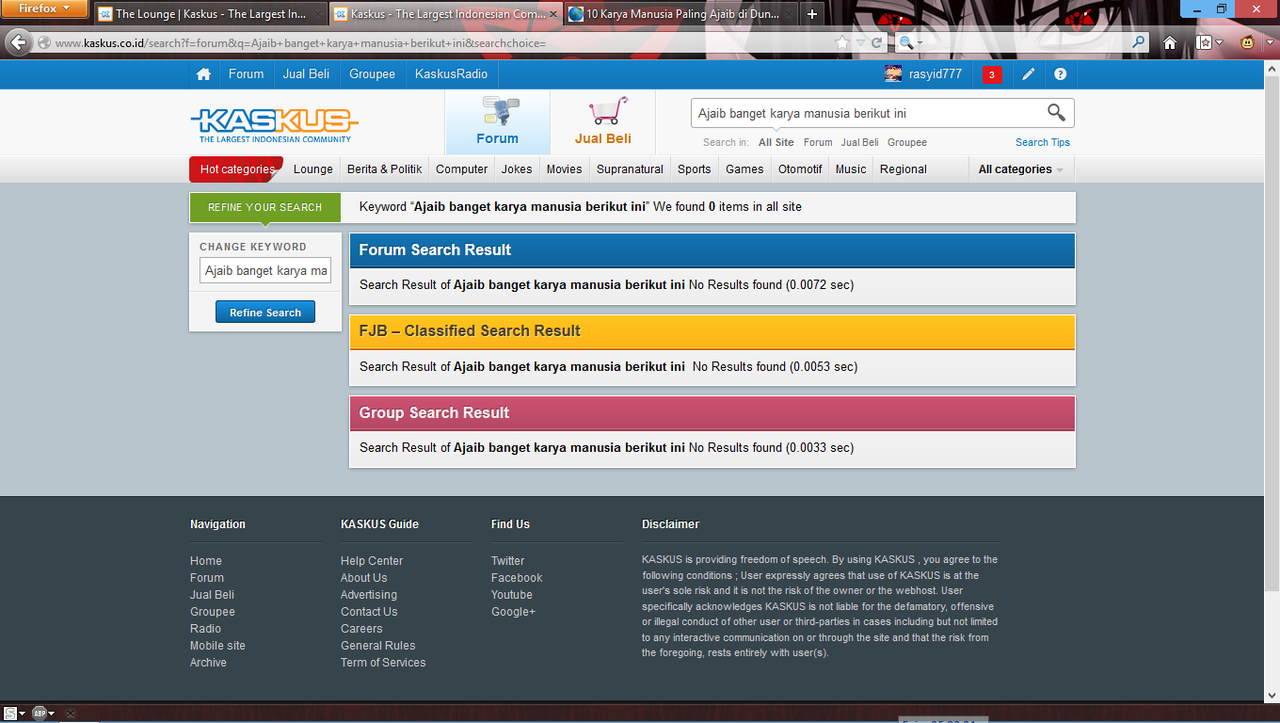1280x723 pixels.
Task: Open Jual Beli in the top bar
Action: [x=306, y=74]
